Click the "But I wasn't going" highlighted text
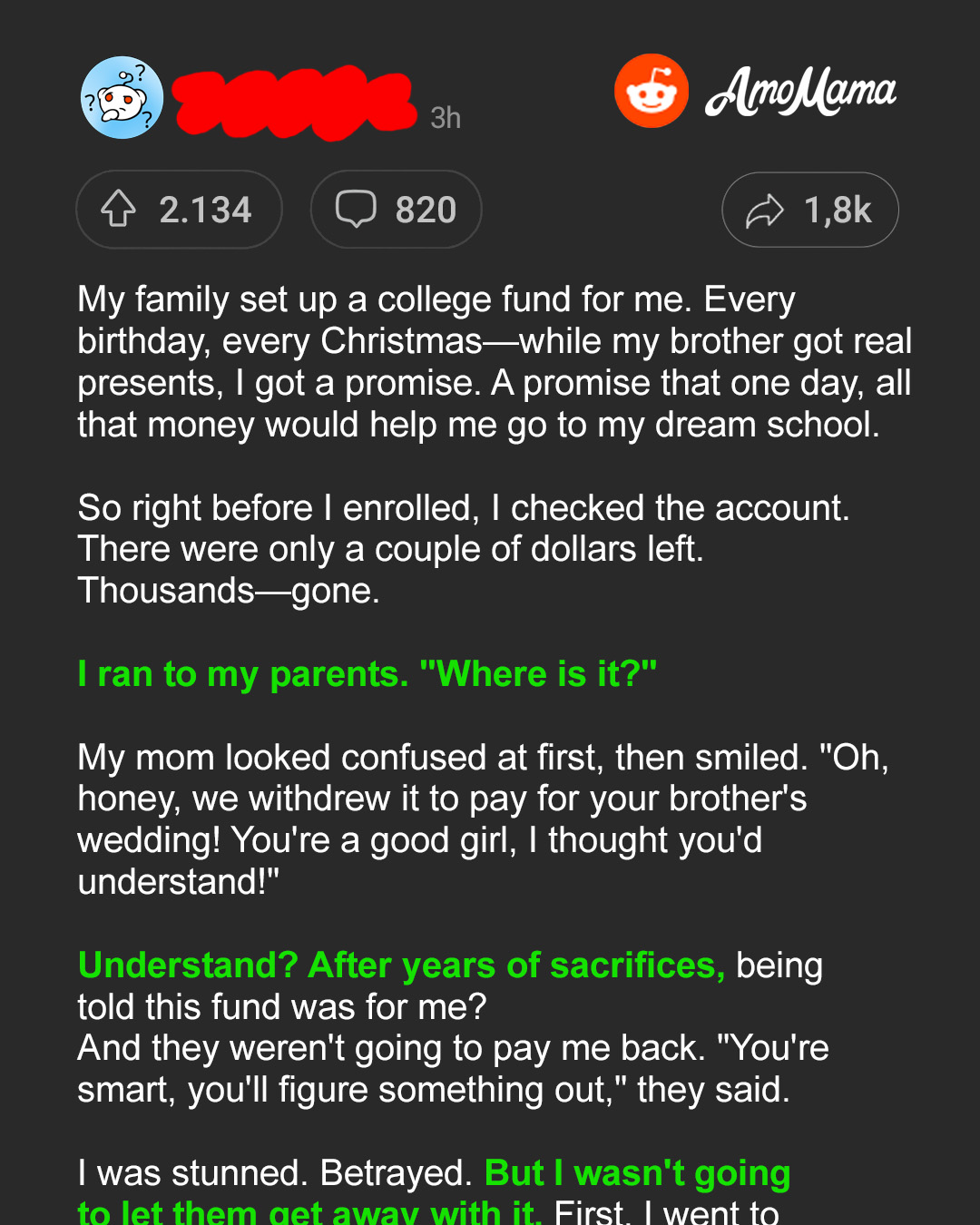Image resolution: width=980 pixels, height=1225 pixels. click(x=638, y=1173)
